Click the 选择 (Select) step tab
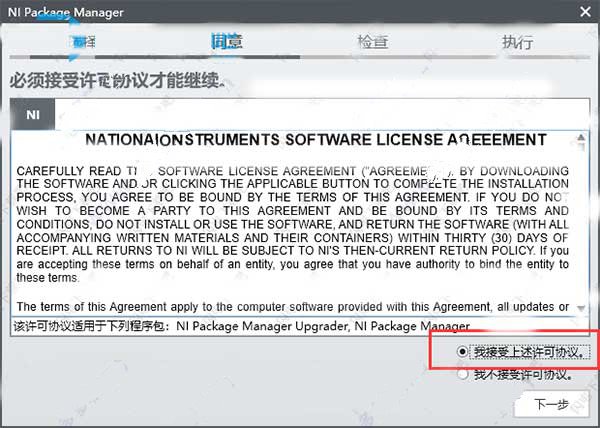This screenshot has width=600, height=428. (84, 42)
